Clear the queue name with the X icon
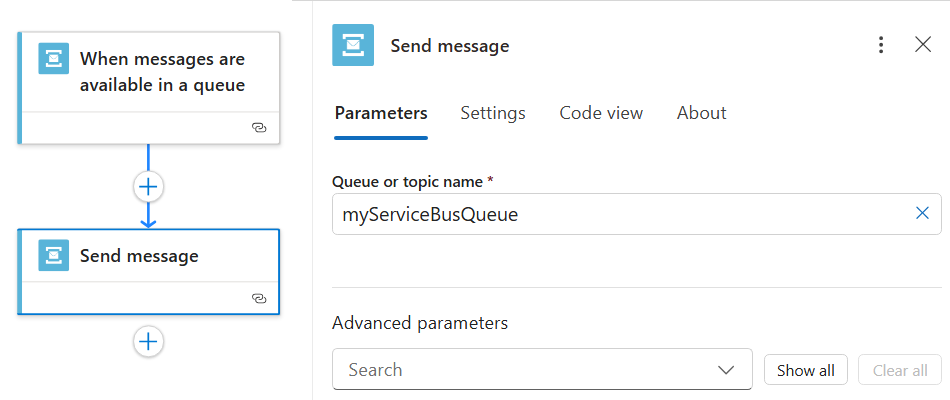This screenshot has width=950, height=400. (x=922, y=213)
